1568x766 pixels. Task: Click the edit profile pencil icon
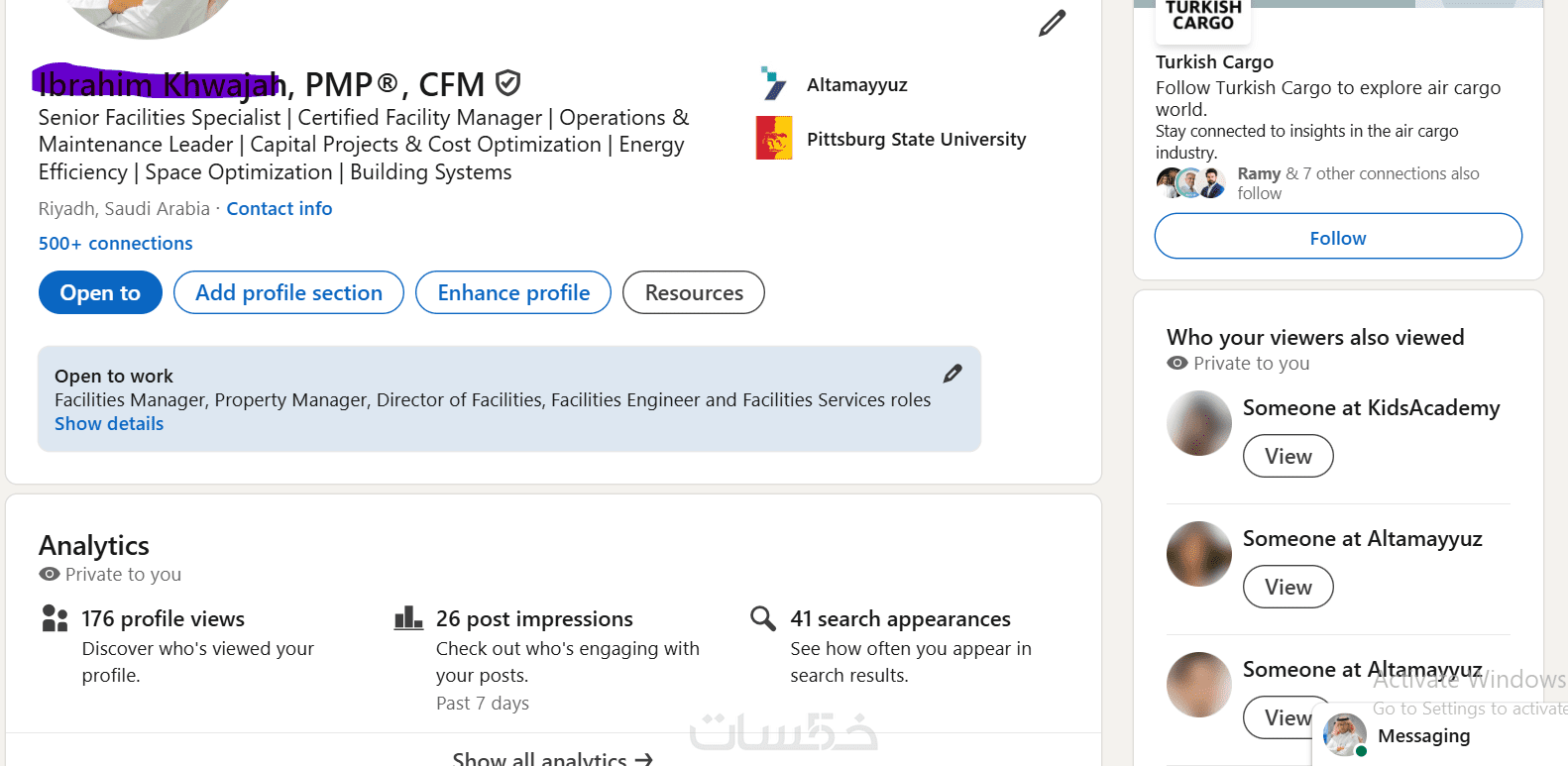click(x=1052, y=23)
